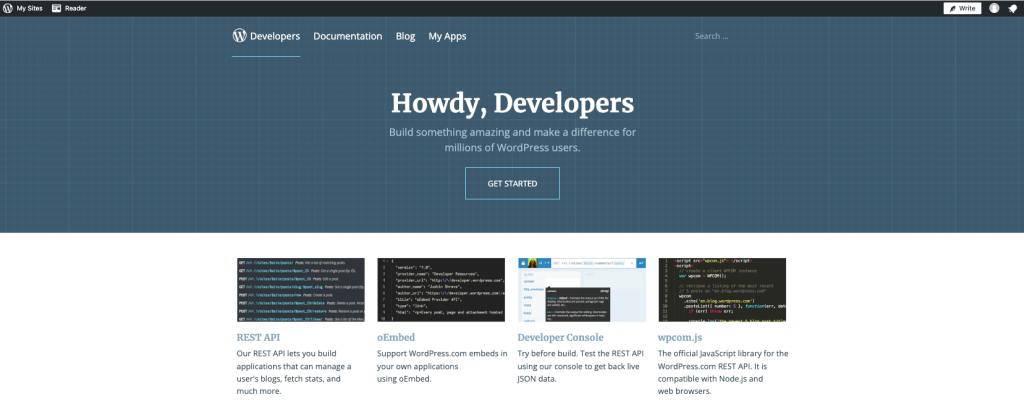
Task: Go to the Blog page
Action: (405, 36)
